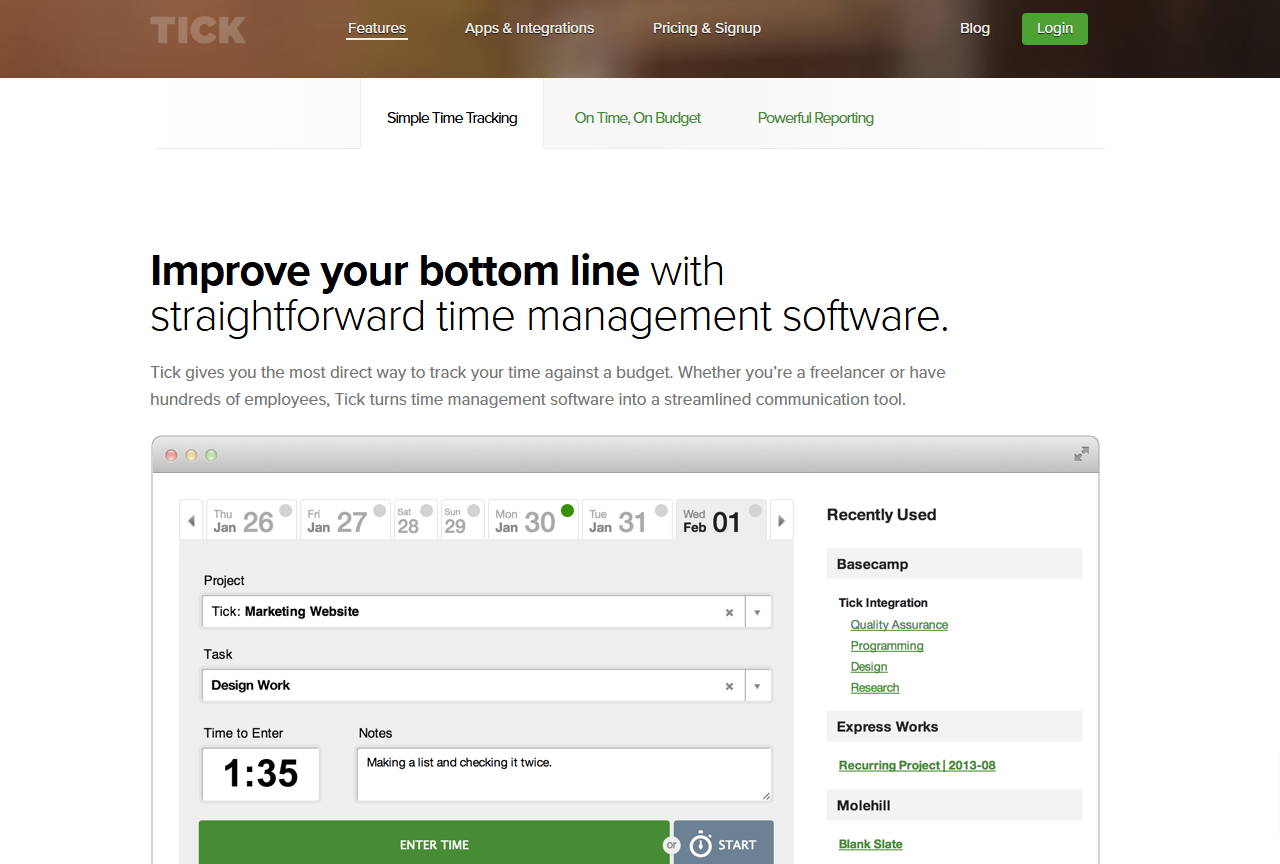This screenshot has width=1280, height=864.
Task: Clear the Task field with its X icon
Action: 729,686
